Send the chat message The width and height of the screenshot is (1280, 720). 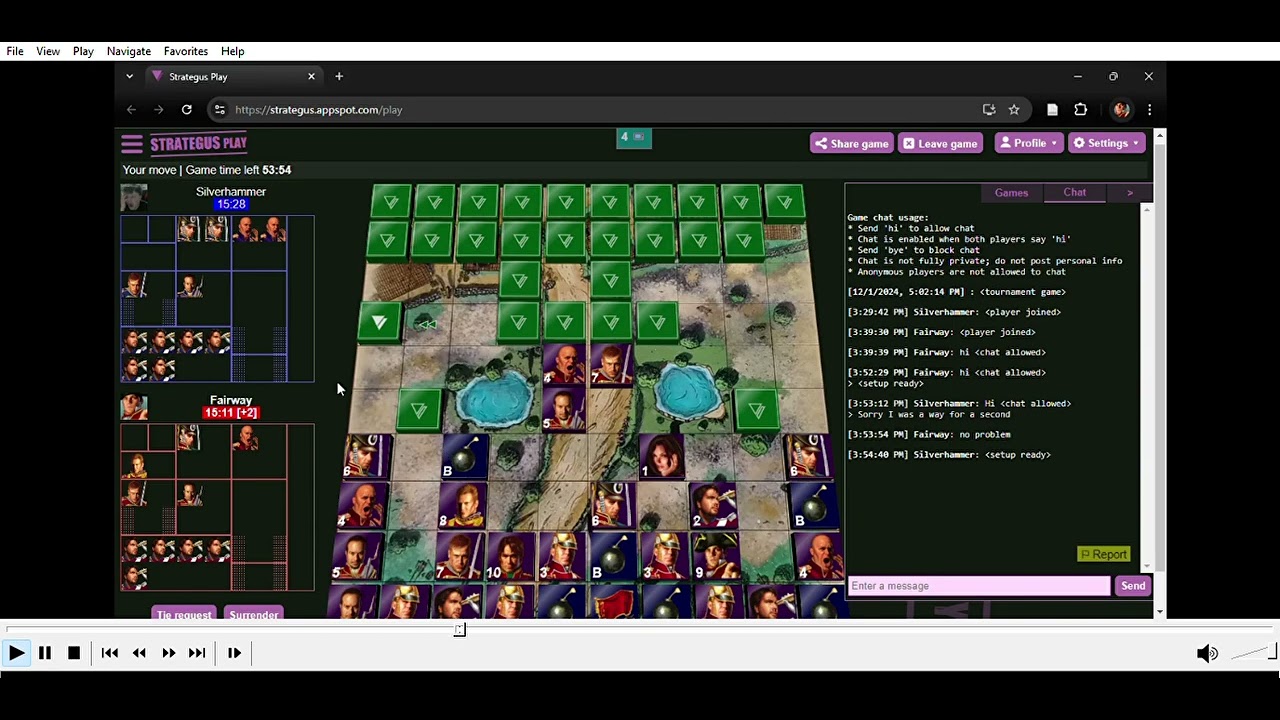[x=1133, y=586]
